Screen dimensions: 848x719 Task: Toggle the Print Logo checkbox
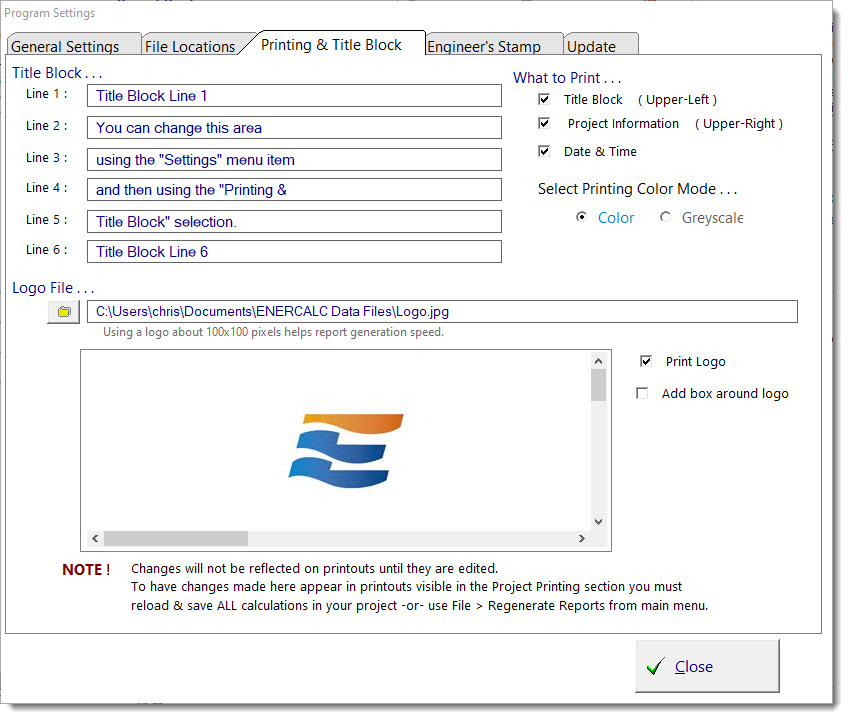646,362
